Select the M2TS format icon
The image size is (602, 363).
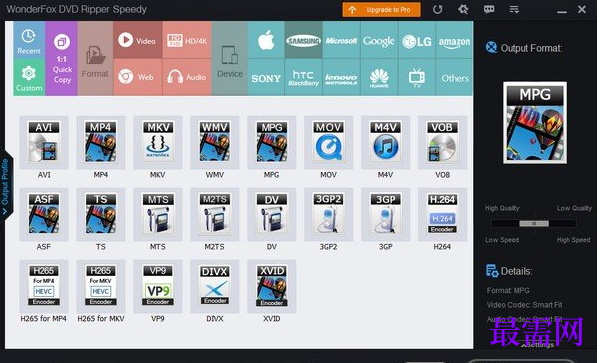tap(215, 214)
